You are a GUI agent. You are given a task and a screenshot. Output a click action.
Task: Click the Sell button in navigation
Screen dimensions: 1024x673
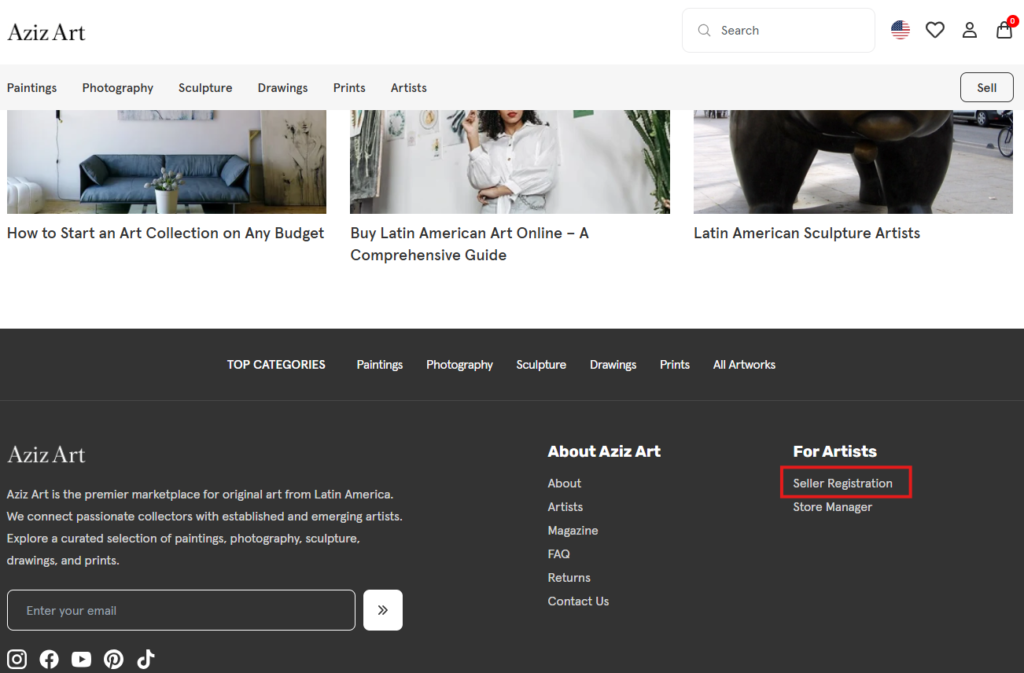click(x=986, y=87)
